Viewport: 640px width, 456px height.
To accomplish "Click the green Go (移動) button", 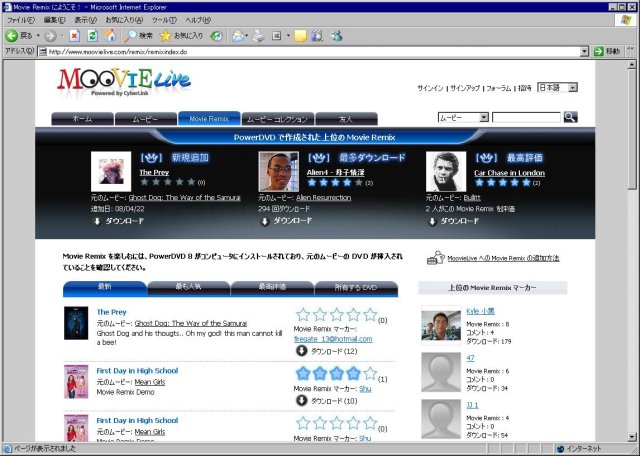I will (x=607, y=51).
